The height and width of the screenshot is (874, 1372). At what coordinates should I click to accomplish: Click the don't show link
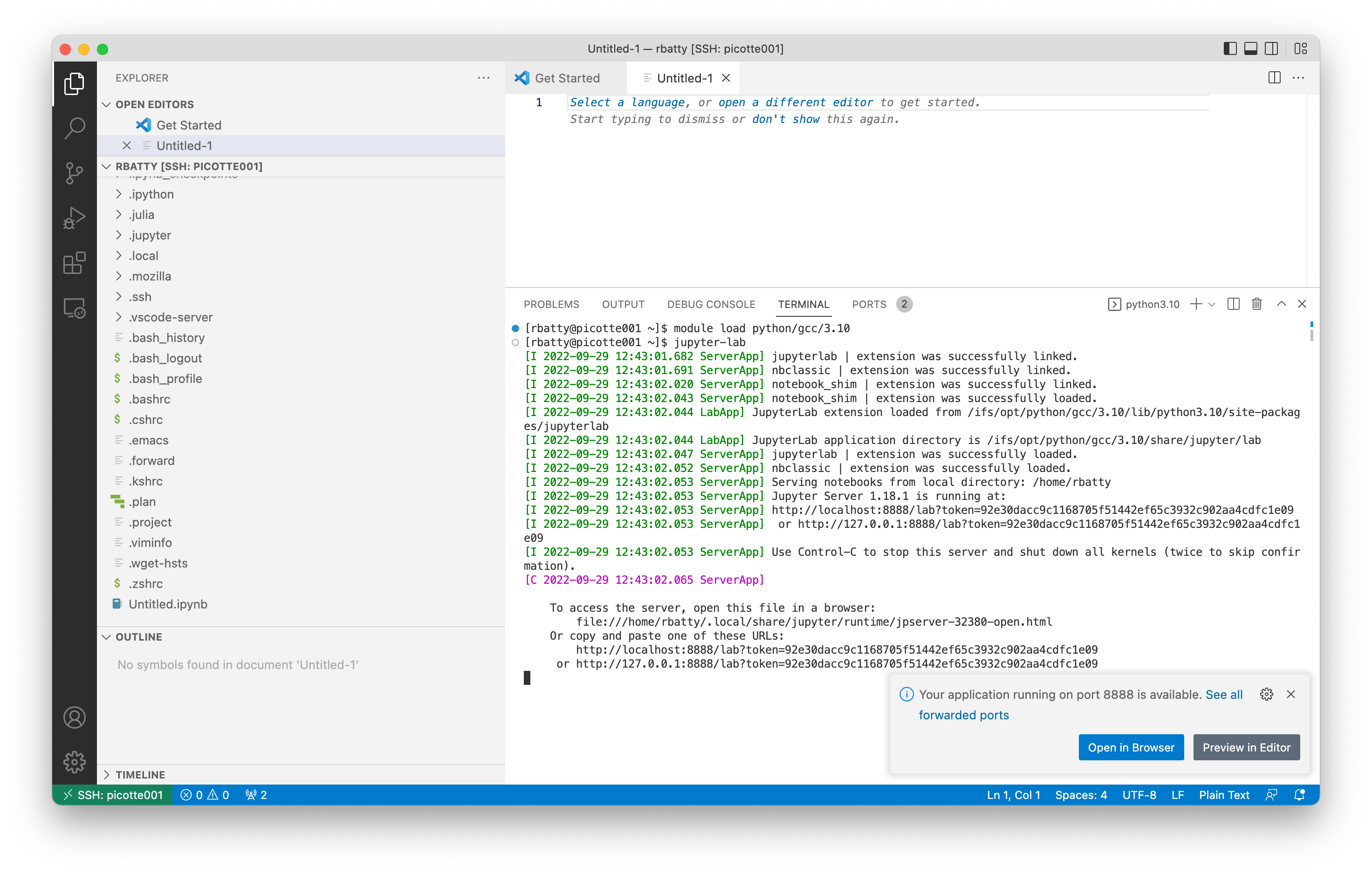tap(786, 120)
